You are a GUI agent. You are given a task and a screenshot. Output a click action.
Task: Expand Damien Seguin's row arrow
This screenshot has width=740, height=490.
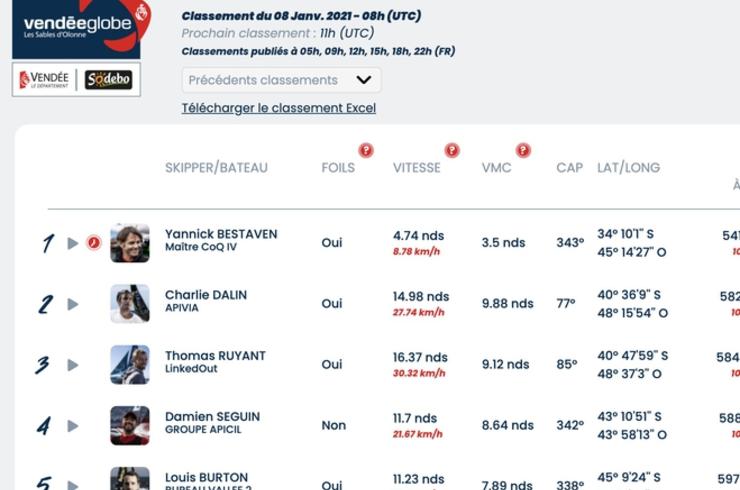73,426
